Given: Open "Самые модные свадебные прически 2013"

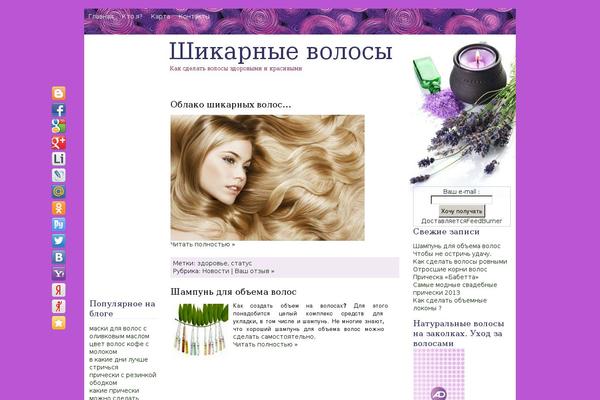Looking at the screenshot, I should (455, 289).
